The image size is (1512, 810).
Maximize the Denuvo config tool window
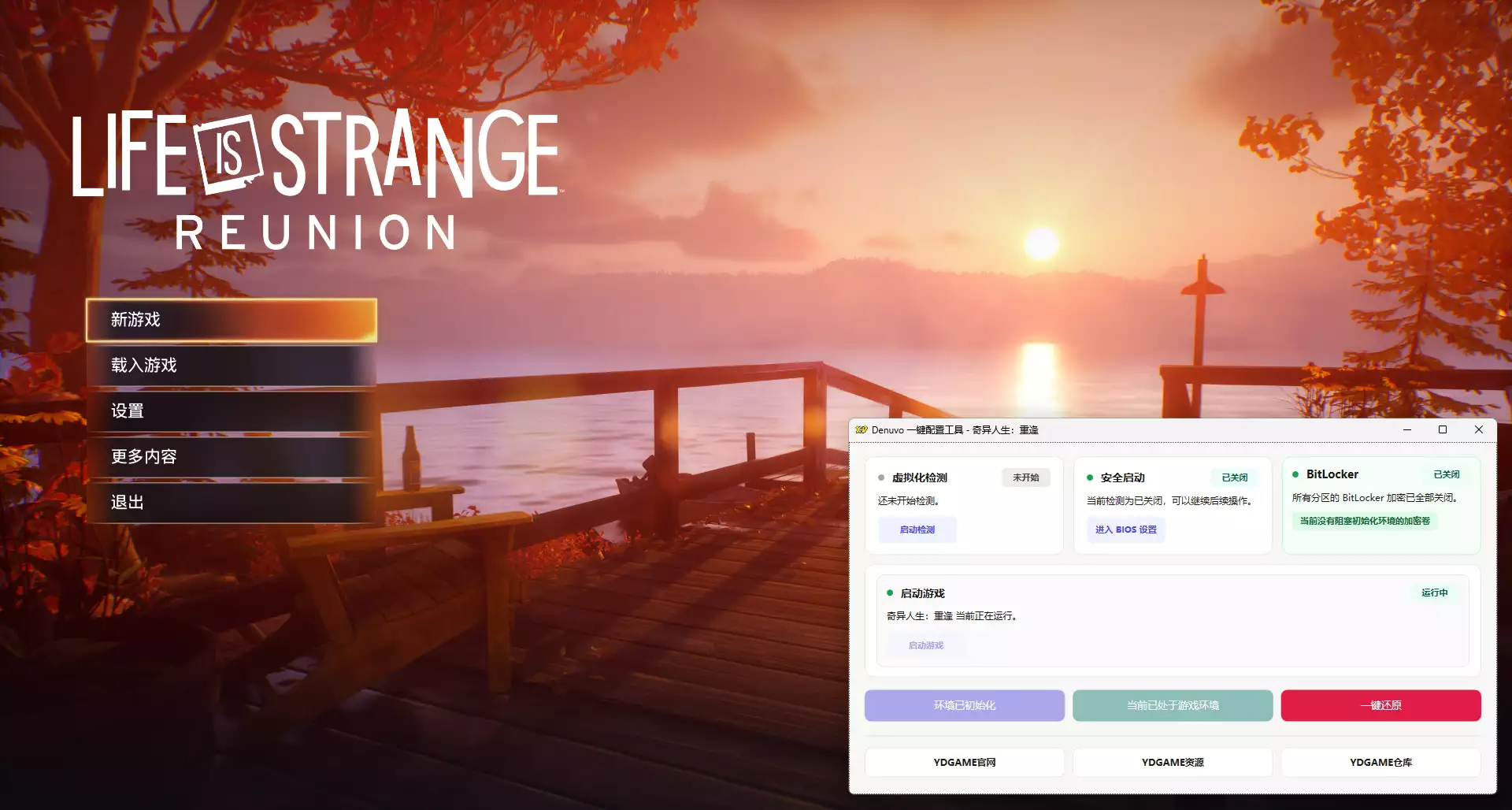click(x=1443, y=430)
